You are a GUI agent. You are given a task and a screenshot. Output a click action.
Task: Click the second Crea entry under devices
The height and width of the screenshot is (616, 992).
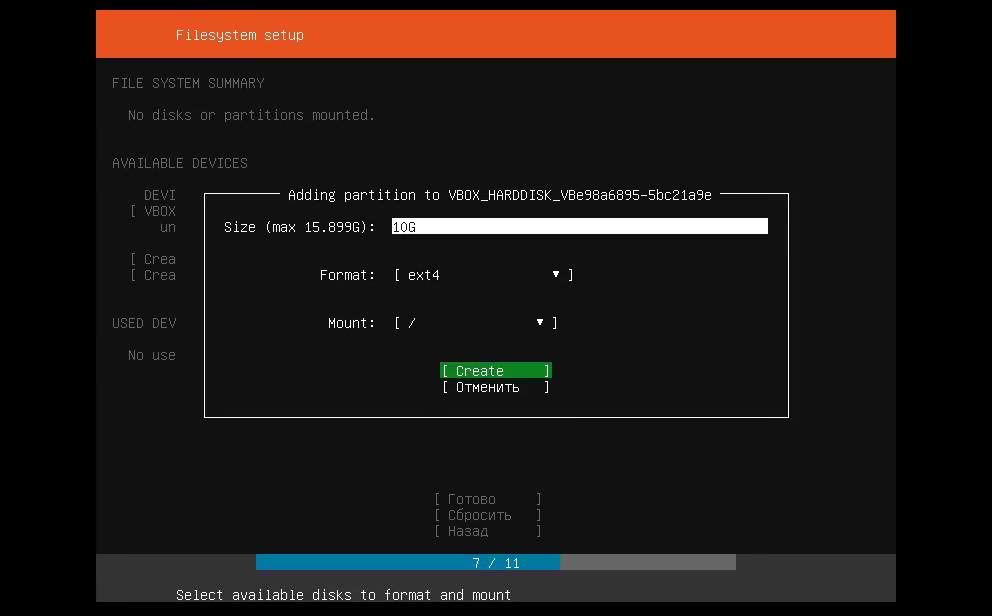pos(157,275)
